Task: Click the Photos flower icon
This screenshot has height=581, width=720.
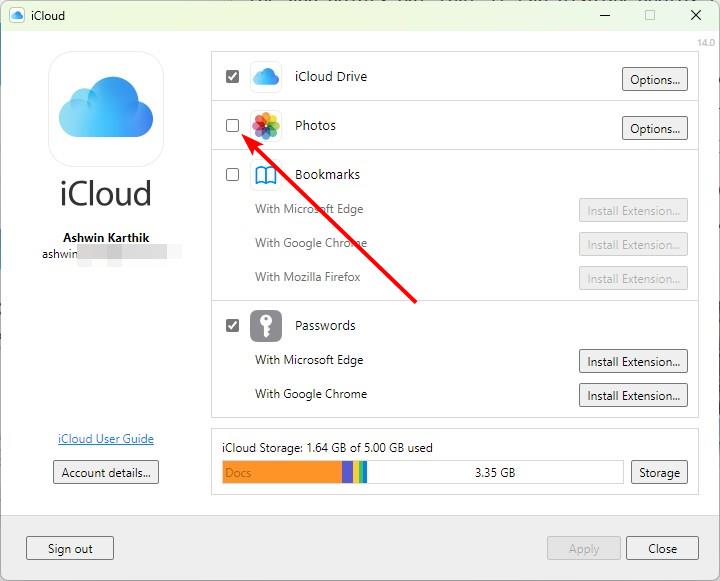Action: [266, 125]
